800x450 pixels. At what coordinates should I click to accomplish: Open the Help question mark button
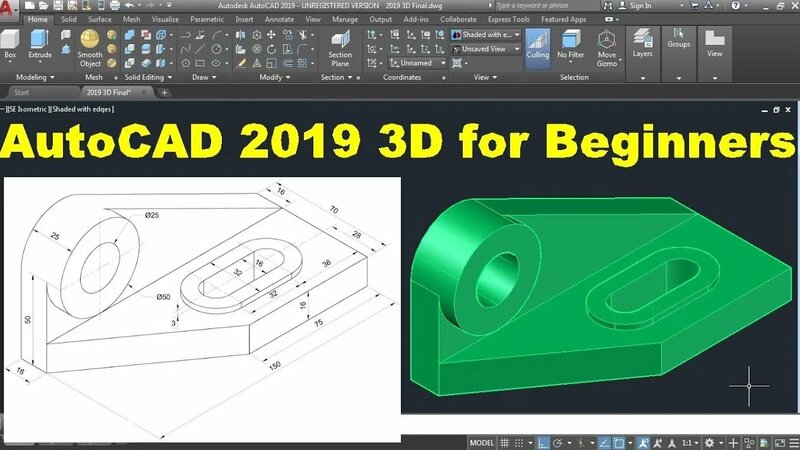pyautogui.click(x=735, y=6)
